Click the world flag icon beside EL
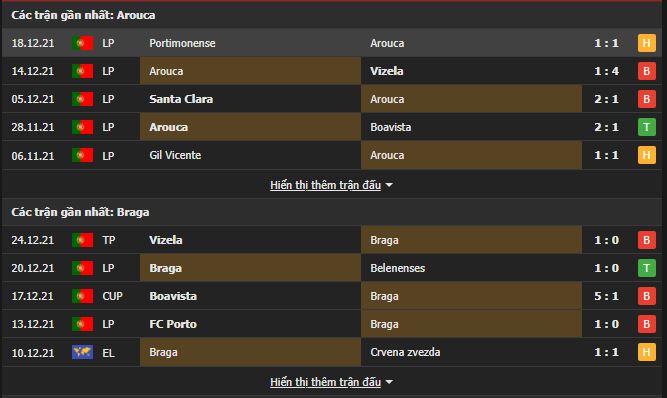Image resolution: width=667 pixels, height=398 pixels. [83, 352]
